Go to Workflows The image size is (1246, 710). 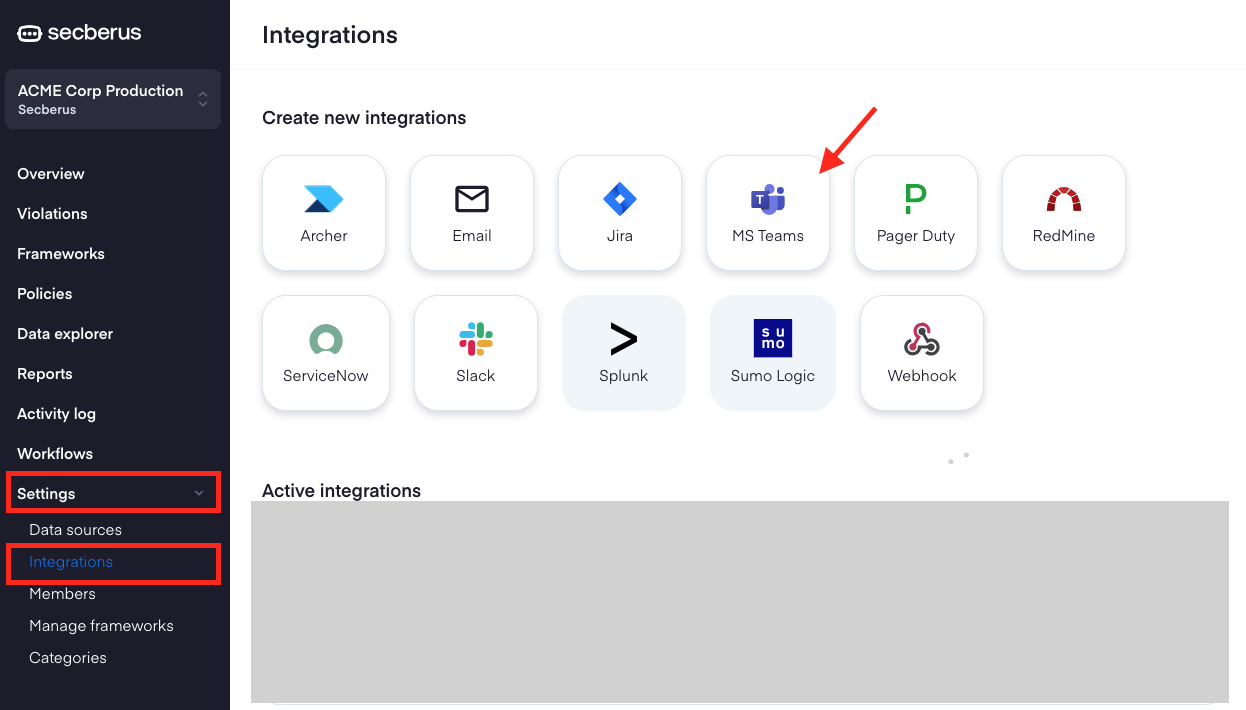(x=55, y=454)
